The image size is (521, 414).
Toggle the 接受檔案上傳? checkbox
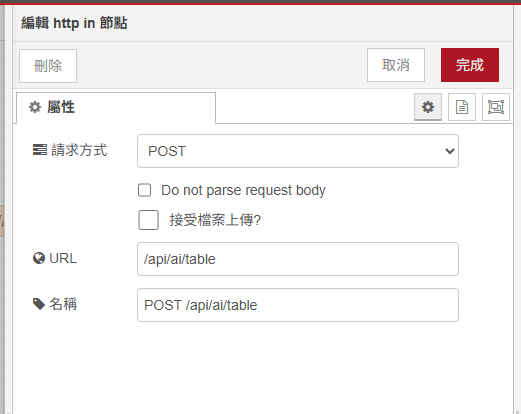[148, 220]
